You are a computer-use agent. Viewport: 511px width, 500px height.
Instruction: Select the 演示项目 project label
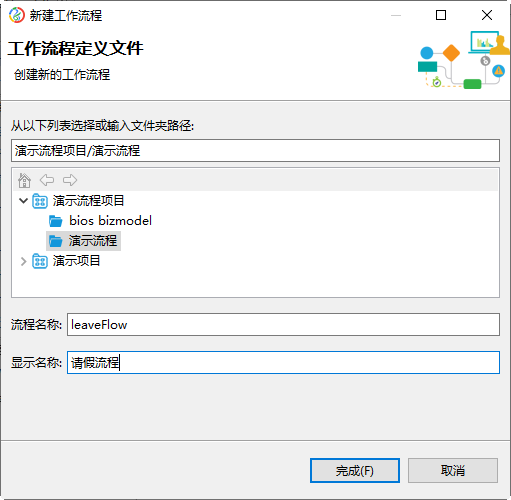76,261
